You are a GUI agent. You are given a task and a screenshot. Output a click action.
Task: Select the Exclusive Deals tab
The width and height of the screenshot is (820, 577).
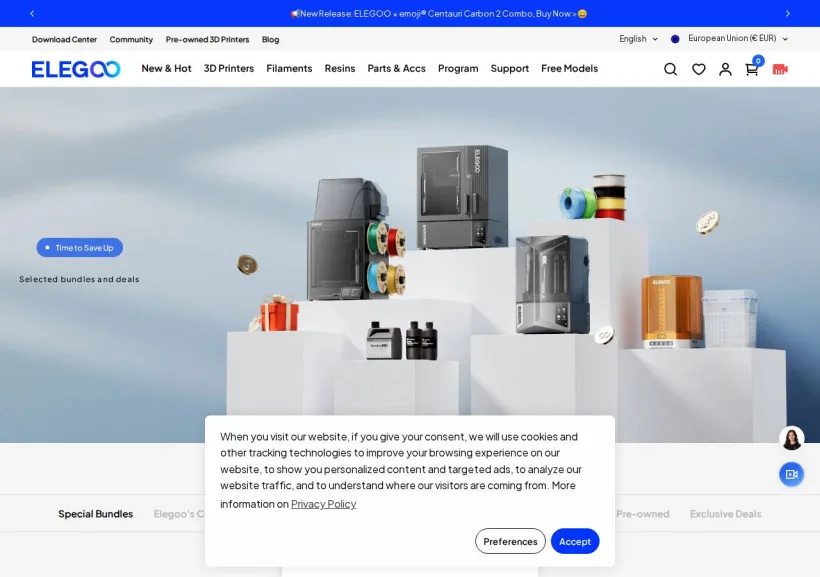pos(725,514)
